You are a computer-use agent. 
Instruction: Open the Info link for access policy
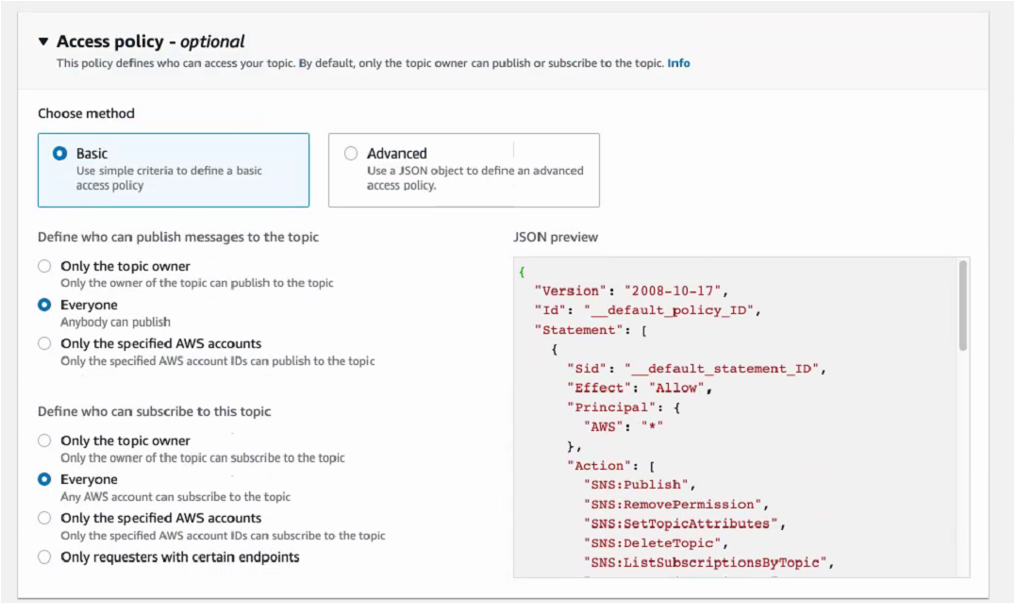tap(678, 63)
